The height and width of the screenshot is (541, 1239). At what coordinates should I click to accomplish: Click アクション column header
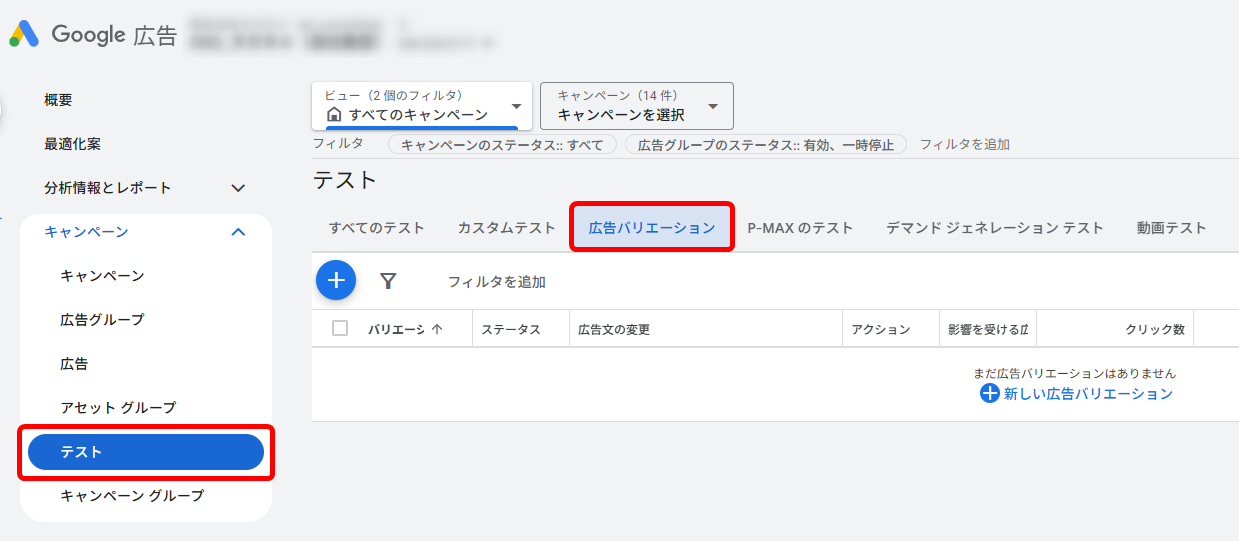pyautogui.click(x=881, y=329)
